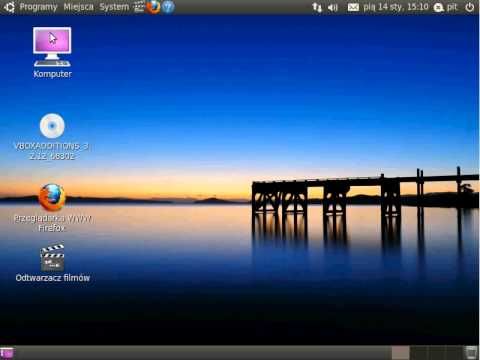Open the pit user menu

pos(452,7)
